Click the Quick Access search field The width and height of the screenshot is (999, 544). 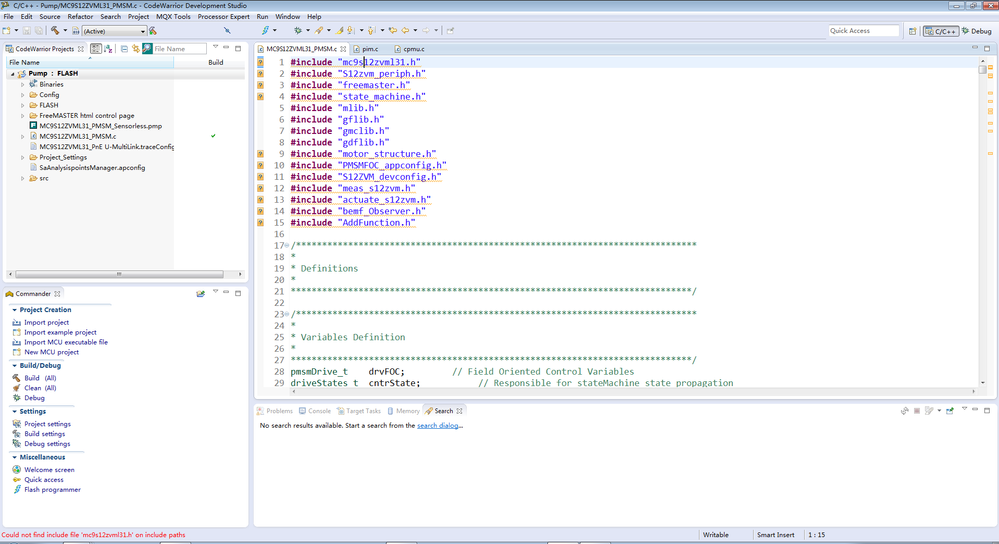click(863, 31)
